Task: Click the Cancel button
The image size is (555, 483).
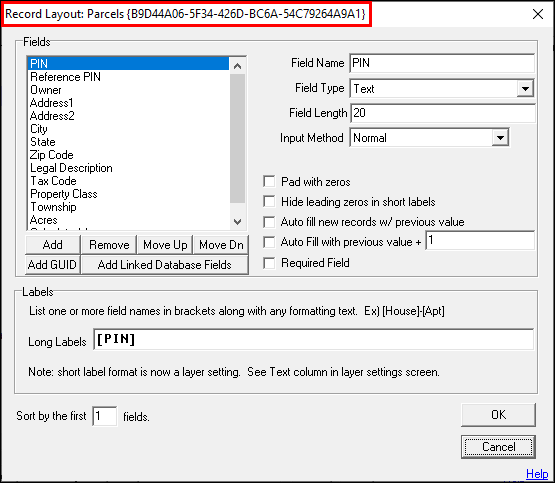Action: (498, 447)
